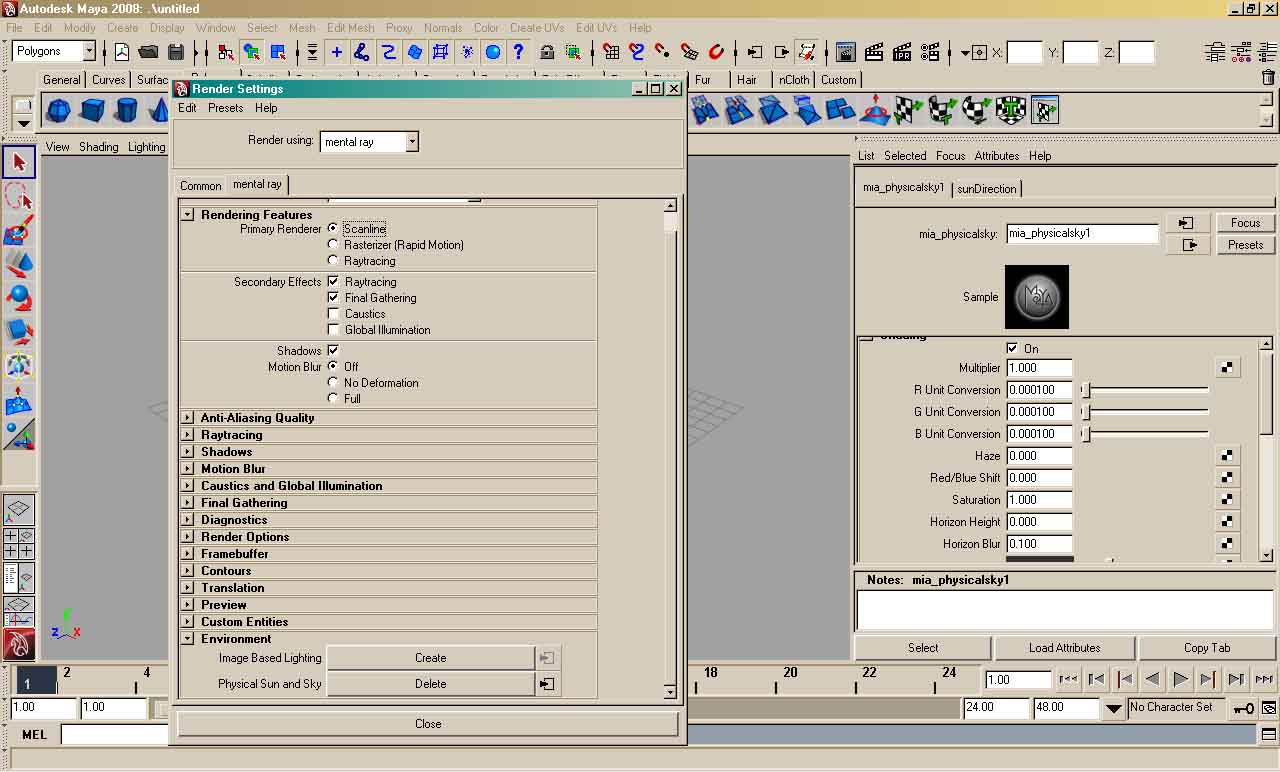Click the Save Scene floppy icon
1280x772 pixels.
click(x=176, y=52)
